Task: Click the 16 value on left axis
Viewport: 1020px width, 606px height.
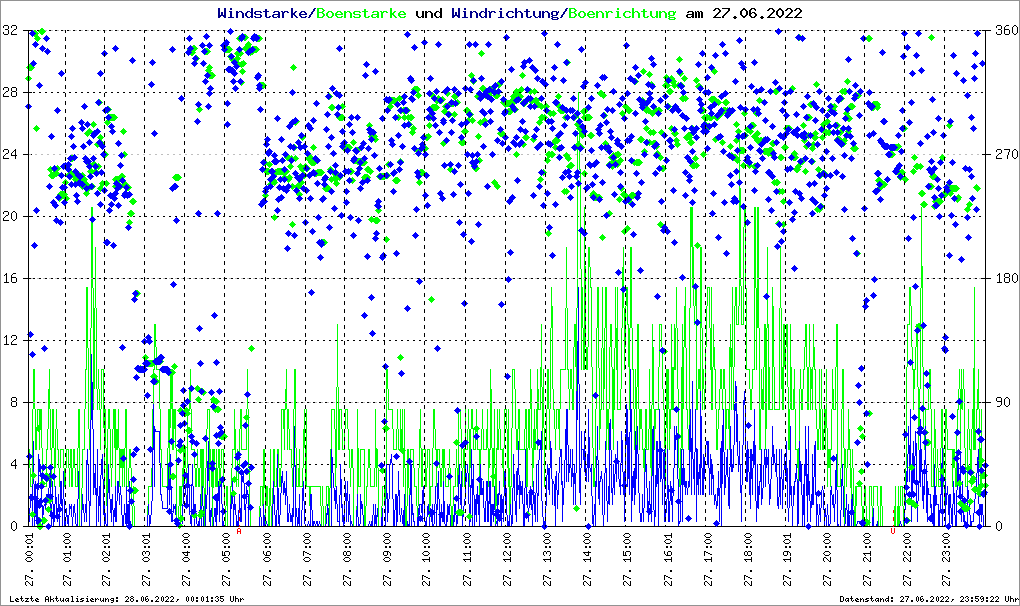Action: point(10,278)
